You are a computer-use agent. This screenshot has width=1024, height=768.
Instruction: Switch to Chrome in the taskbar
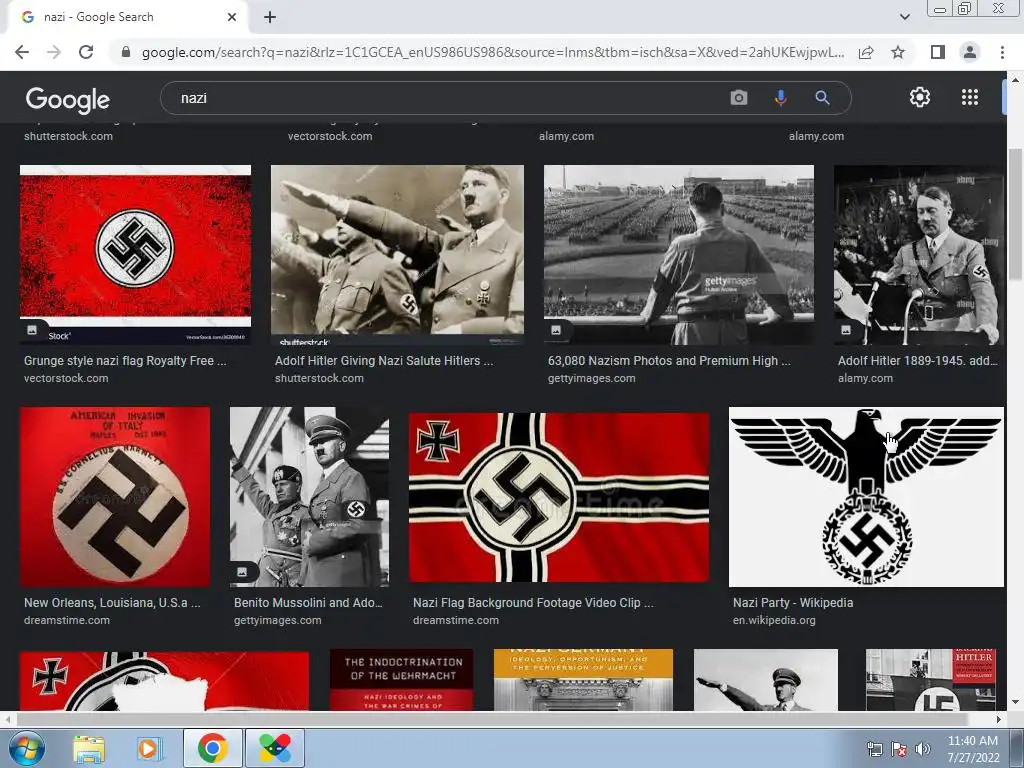(212, 748)
